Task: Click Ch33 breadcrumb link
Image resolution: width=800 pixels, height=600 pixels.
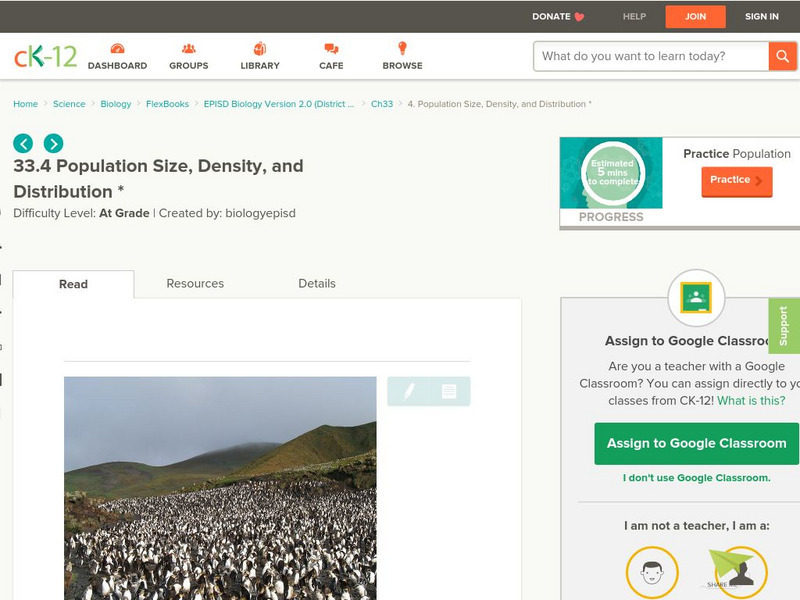Action: [382, 104]
